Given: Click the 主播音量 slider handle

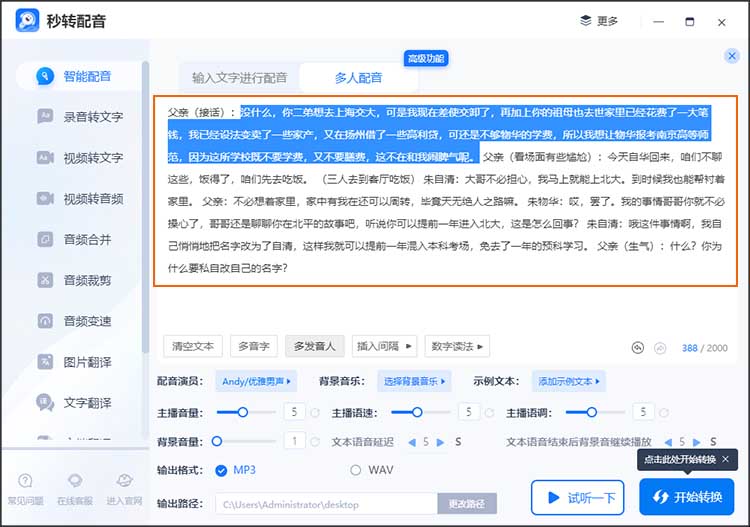Looking at the screenshot, I should [x=243, y=412].
